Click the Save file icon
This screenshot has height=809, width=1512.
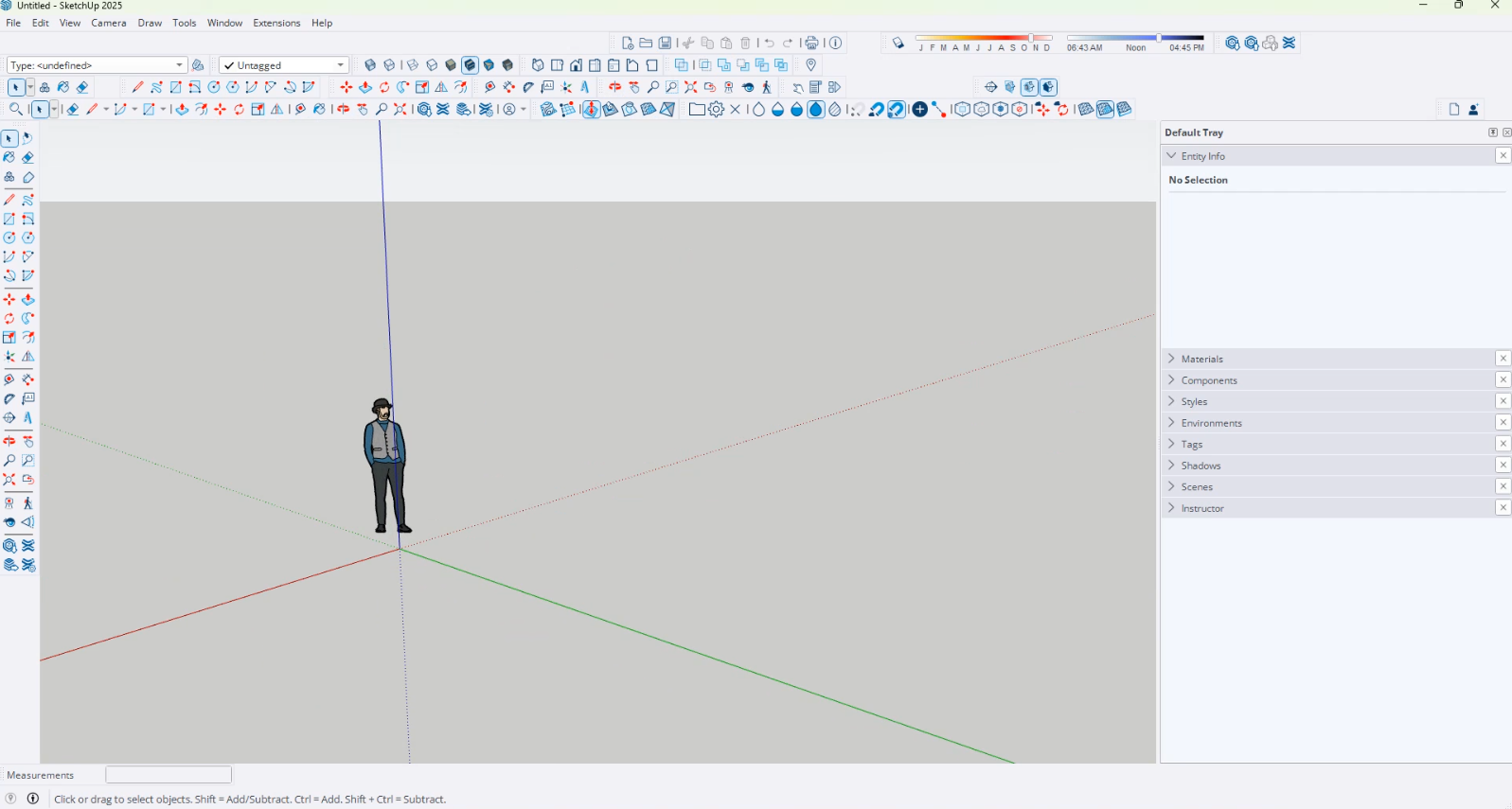(x=666, y=44)
